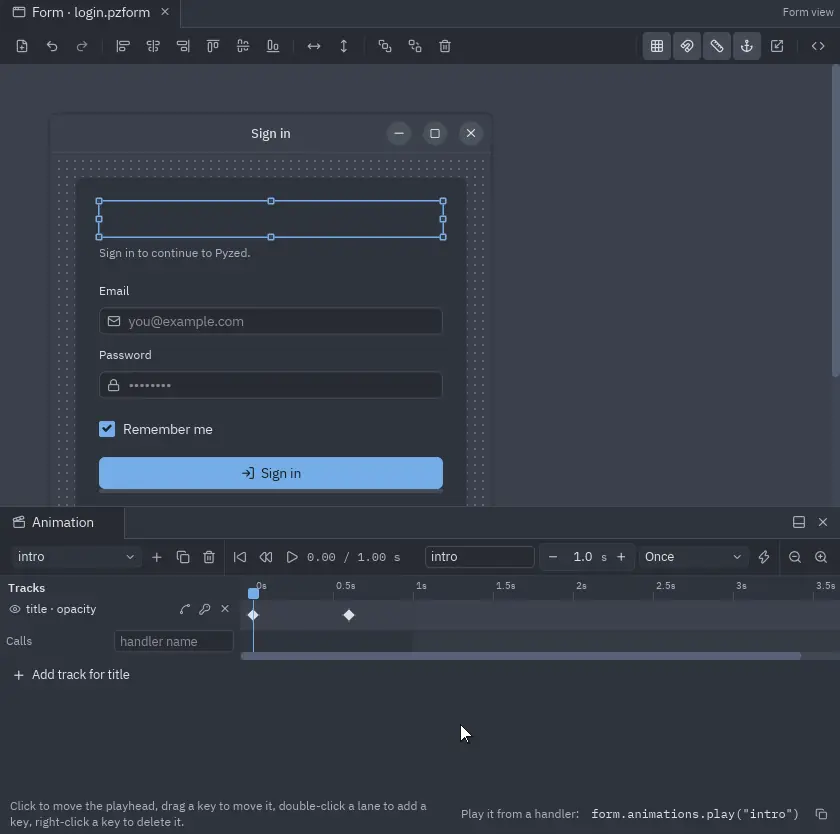This screenshot has height=834, width=840.
Task: Close the login.pzform tab
Action: click(165, 12)
